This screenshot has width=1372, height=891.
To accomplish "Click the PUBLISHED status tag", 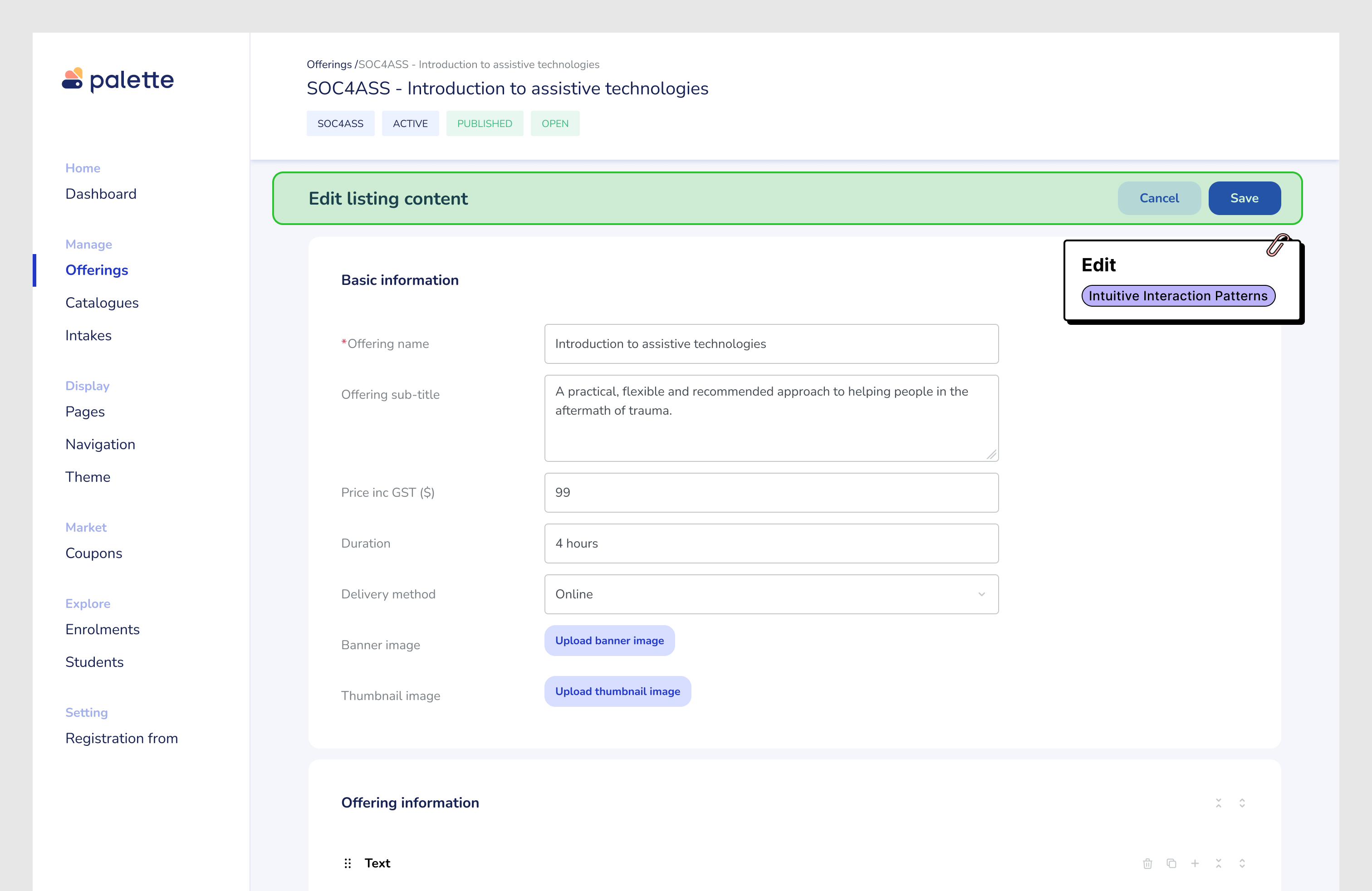I will point(484,123).
